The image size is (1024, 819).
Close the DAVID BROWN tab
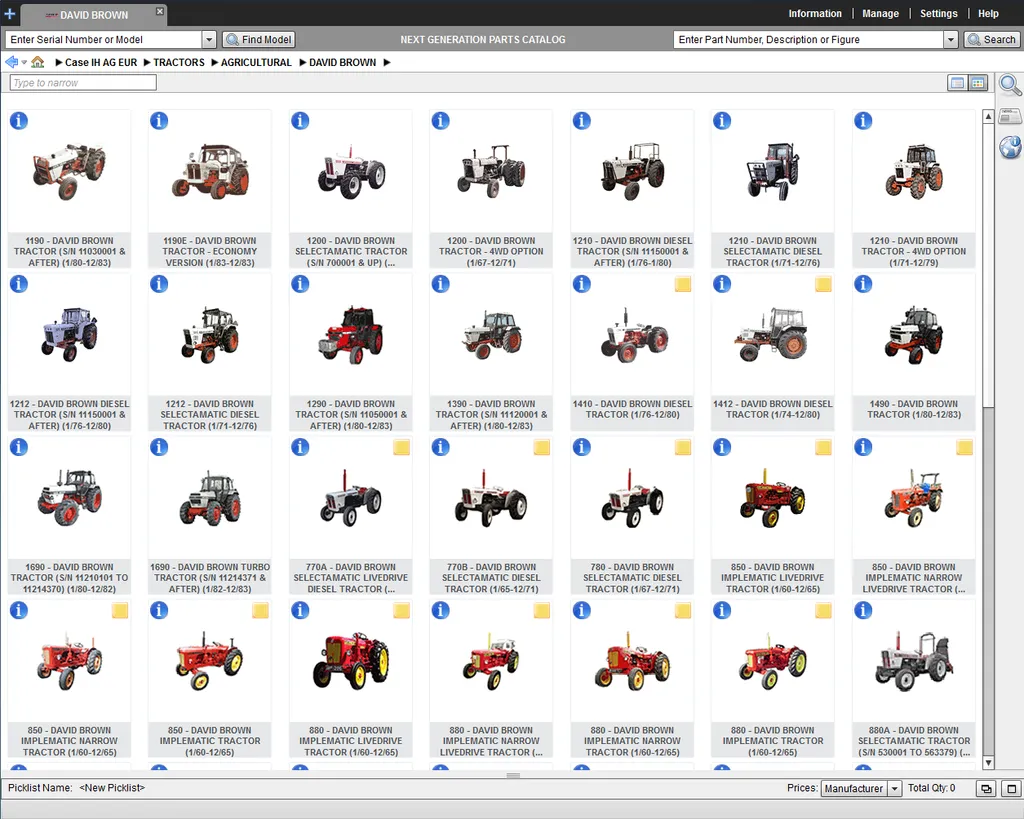(x=159, y=11)
